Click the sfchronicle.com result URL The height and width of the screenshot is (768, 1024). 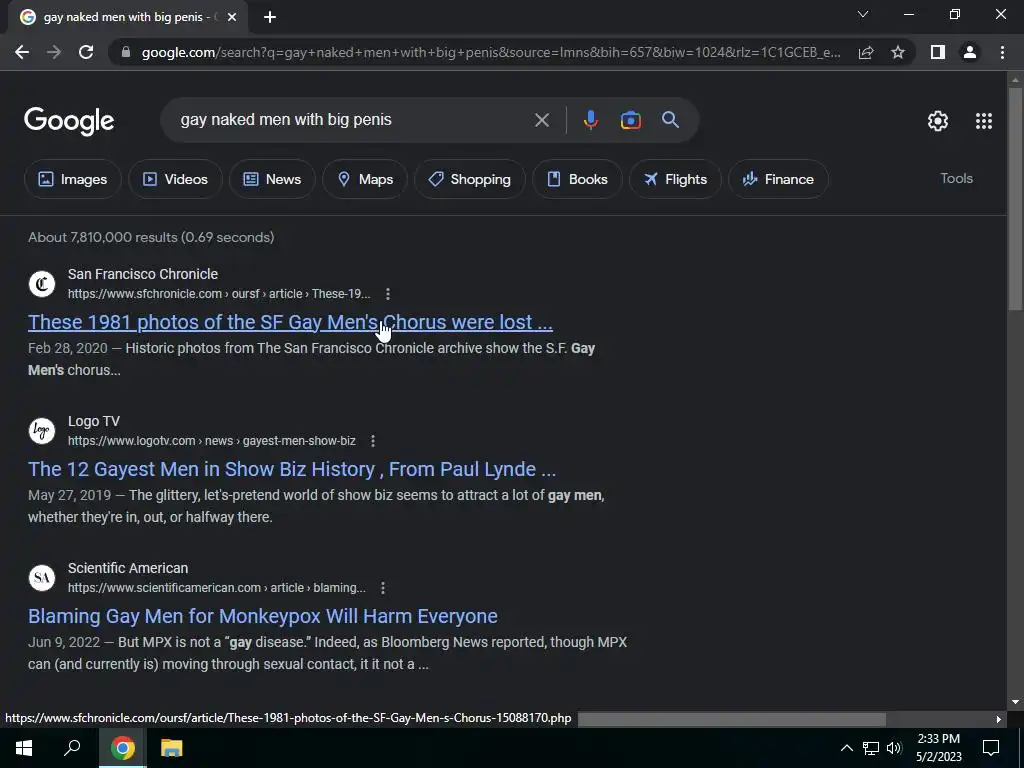pyautogui.click(x=219, y=294)
